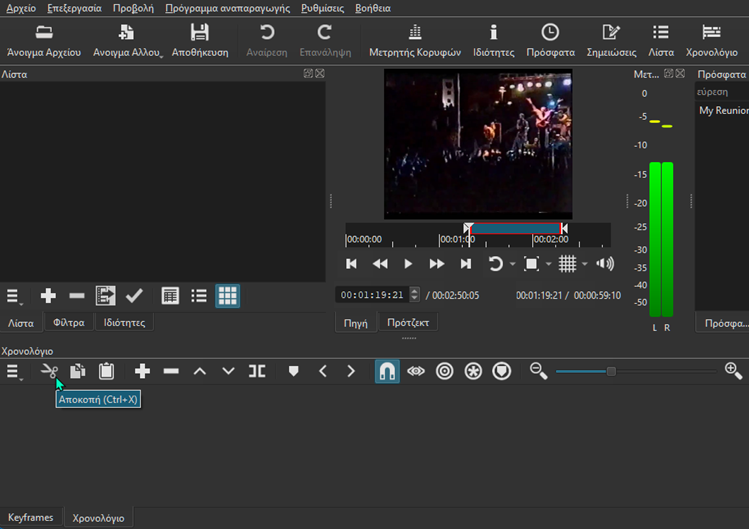Go to previous marker arrow
Image resolution: width=749 pixels, height=529 pixels.
[323, 371]
